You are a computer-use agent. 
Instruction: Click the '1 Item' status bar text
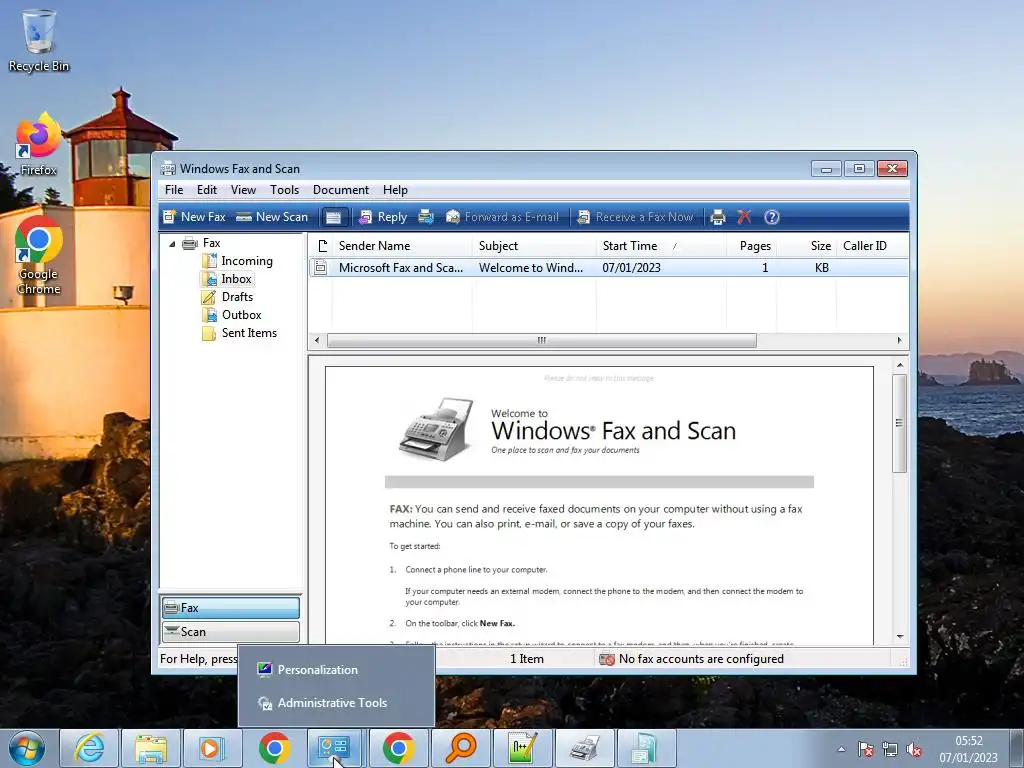click(x=526, y=659)
